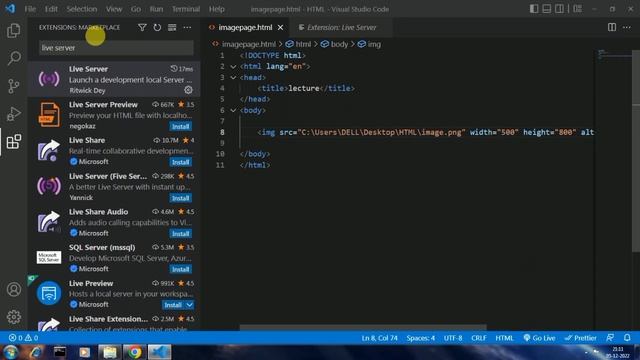Open the File menu
This screenshot has width=640, height=360.
[30, 9]
